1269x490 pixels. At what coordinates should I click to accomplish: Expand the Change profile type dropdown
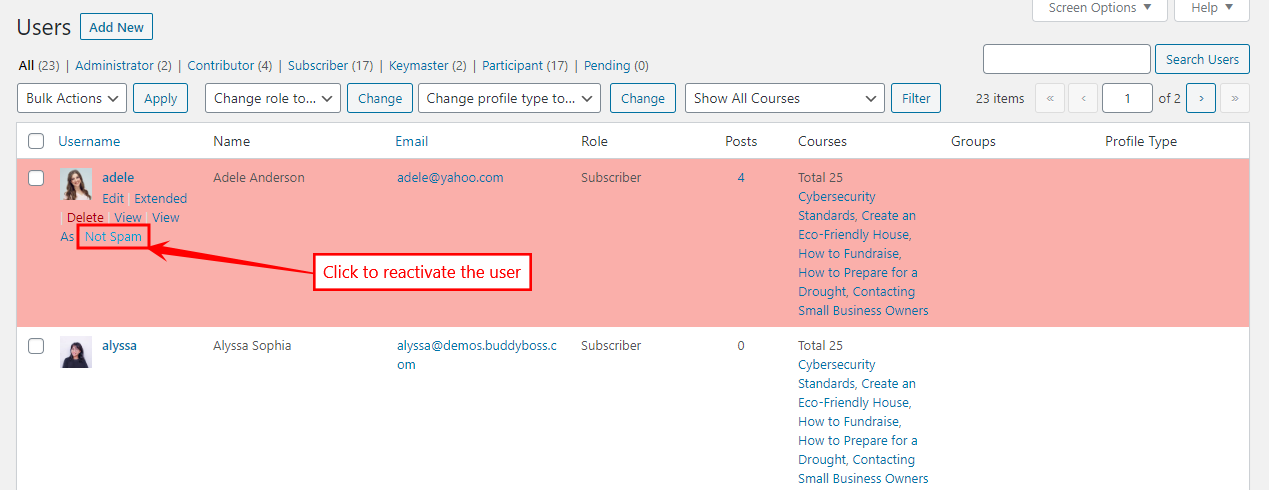click(x=509, y=98)
